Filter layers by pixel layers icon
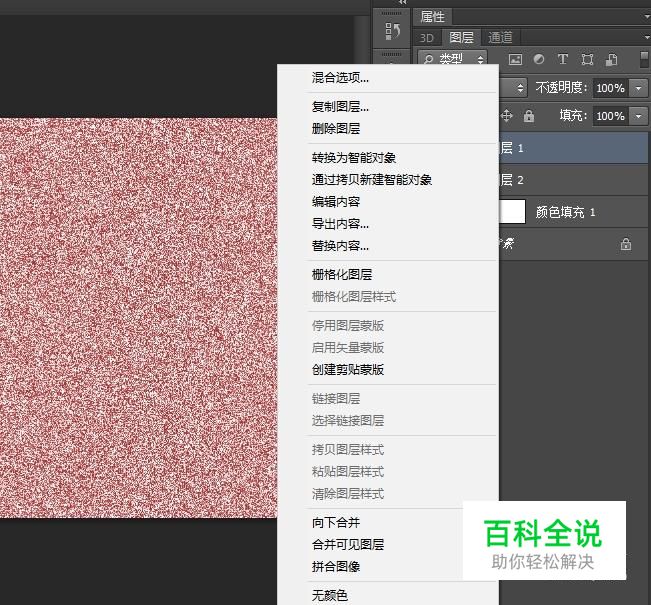 click(x=515, y=59)
